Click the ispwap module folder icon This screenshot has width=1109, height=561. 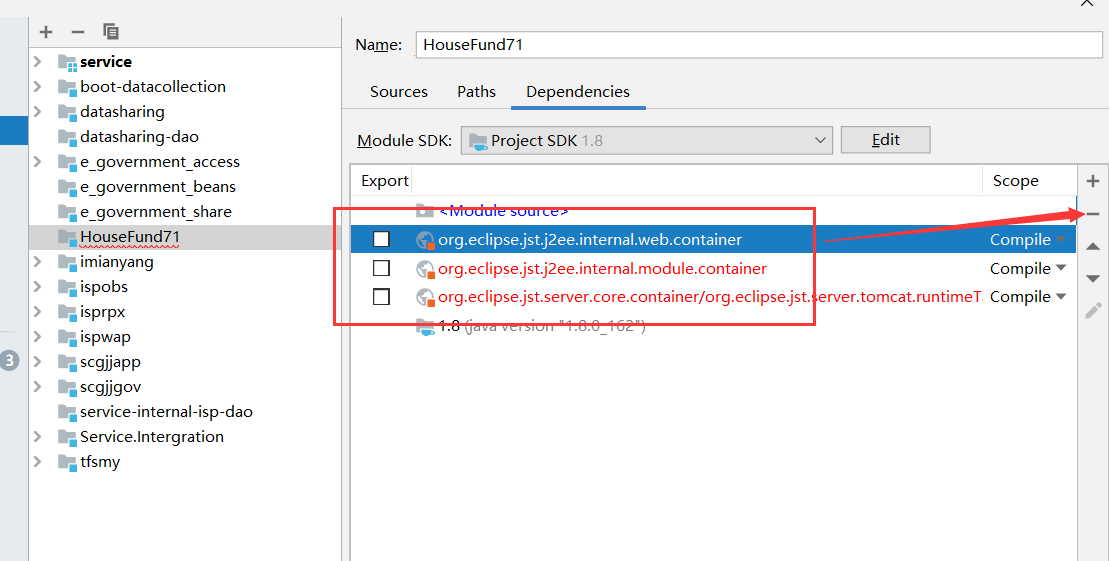coord(67,337)
